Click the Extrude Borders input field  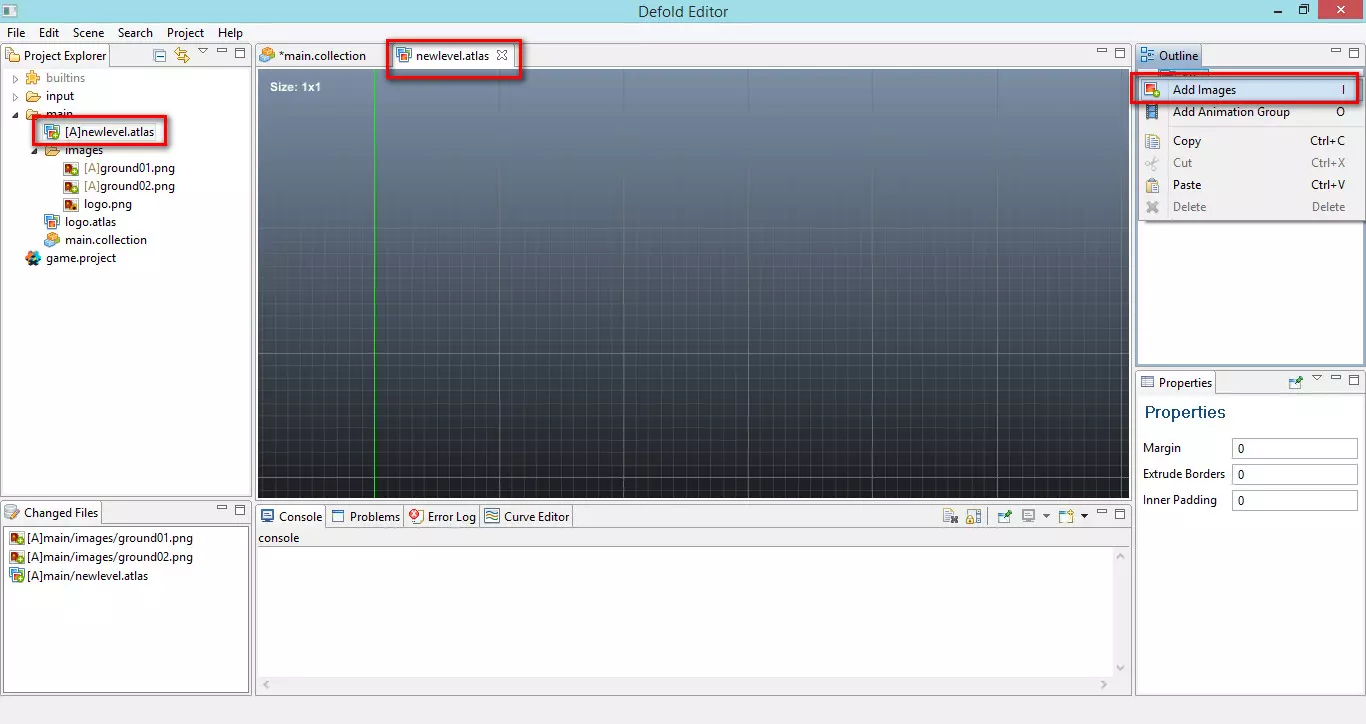[x=1294, y=475]
